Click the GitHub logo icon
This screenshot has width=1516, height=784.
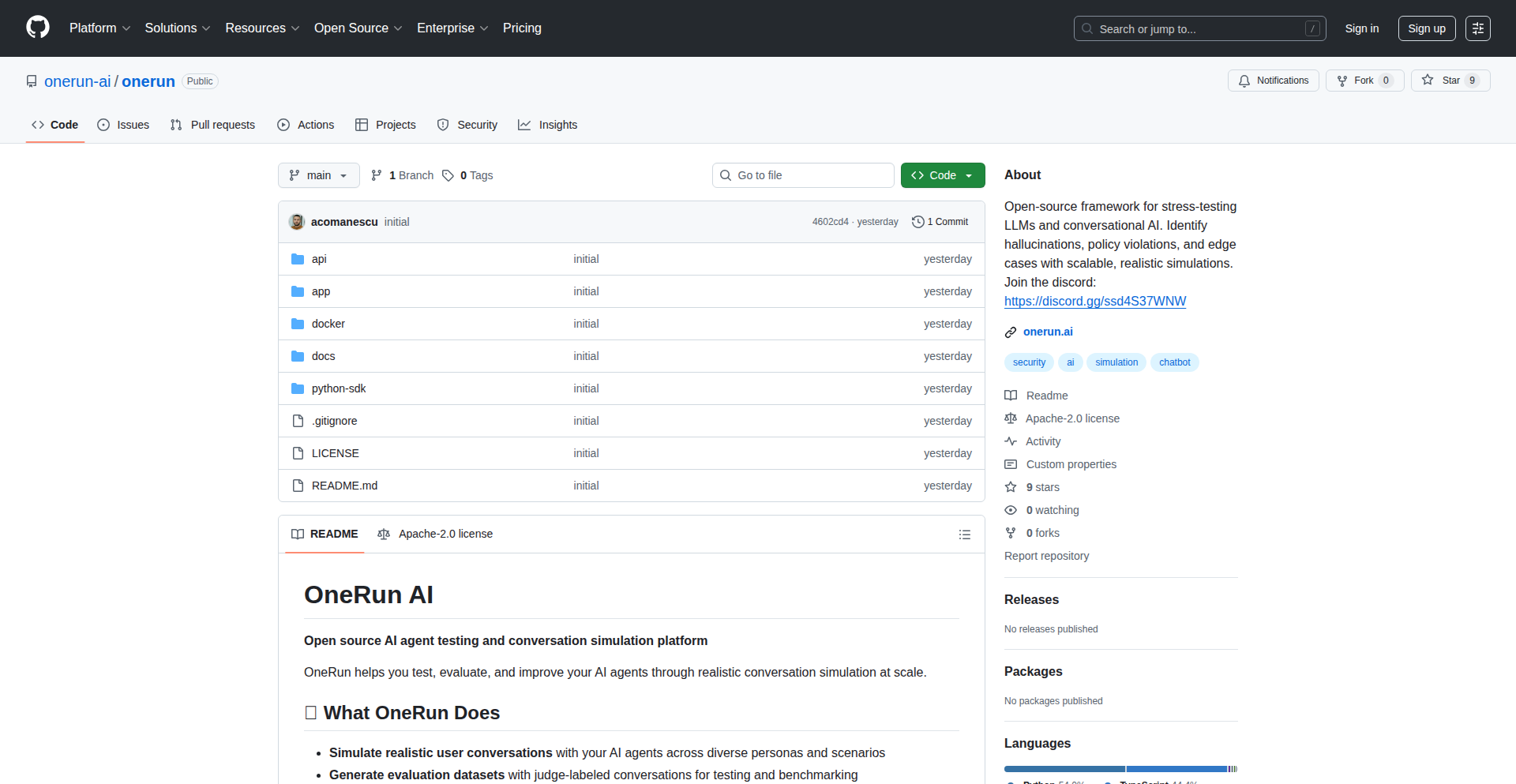[x=38, y=28]
